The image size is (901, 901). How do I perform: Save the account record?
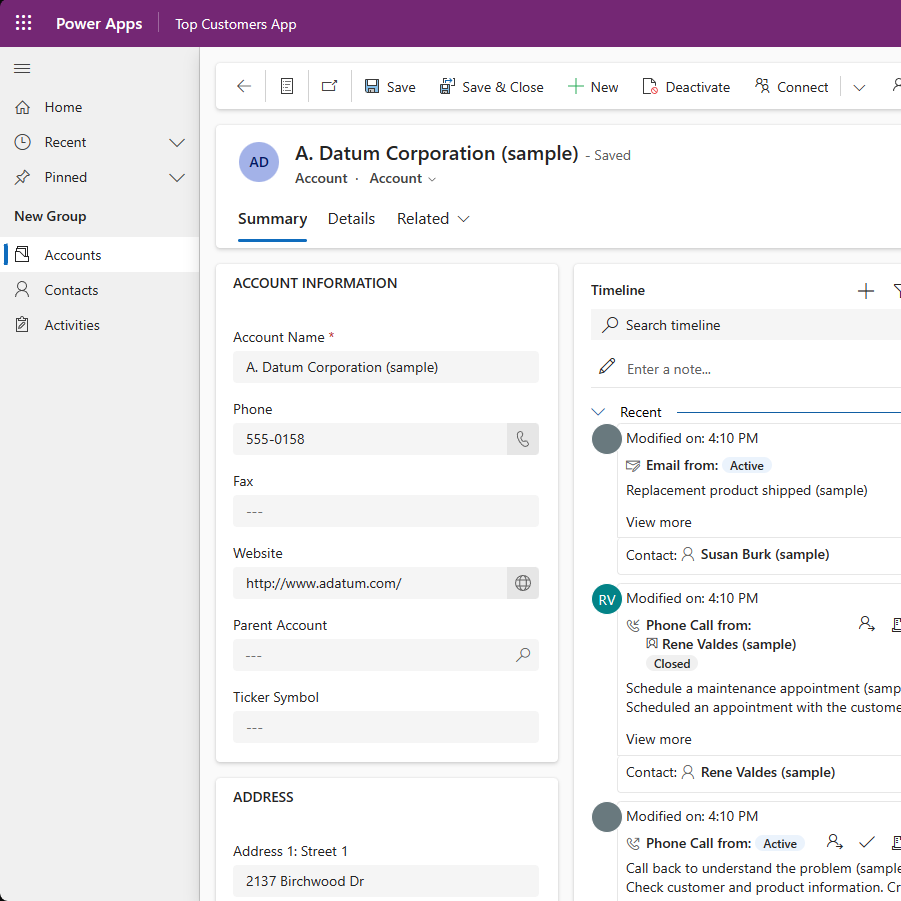390,87
